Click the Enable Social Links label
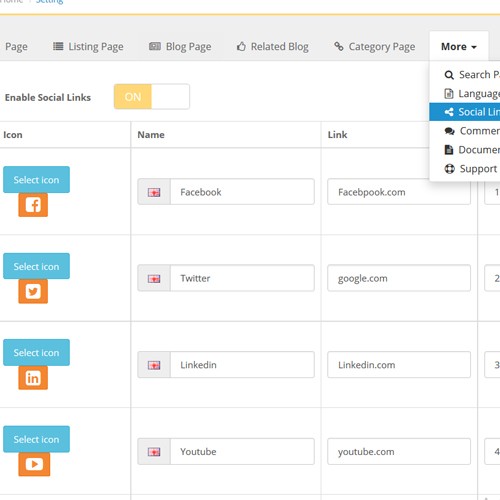Viewport: 500px width, 500px height. 48,97
